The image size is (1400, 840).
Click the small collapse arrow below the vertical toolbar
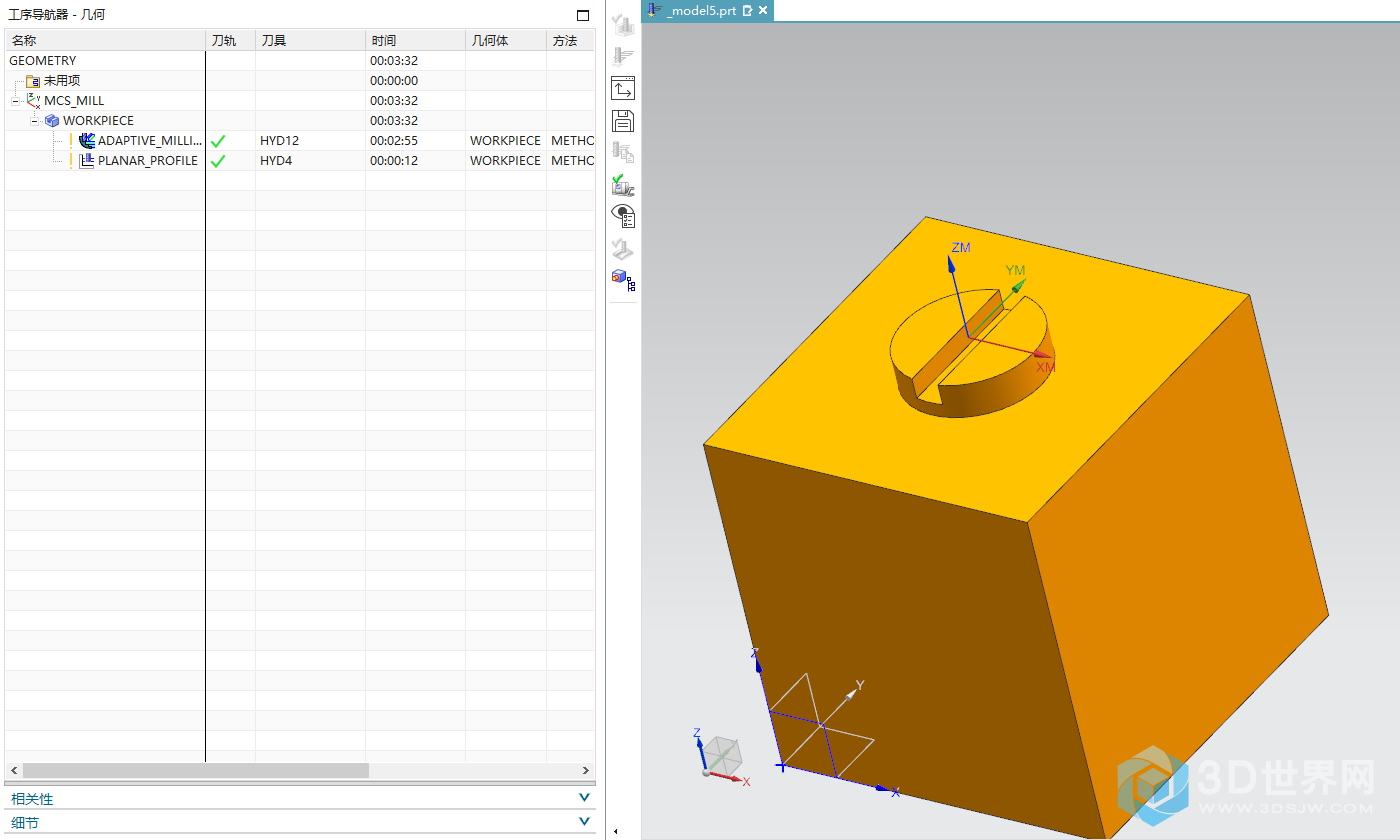(615, 831)
